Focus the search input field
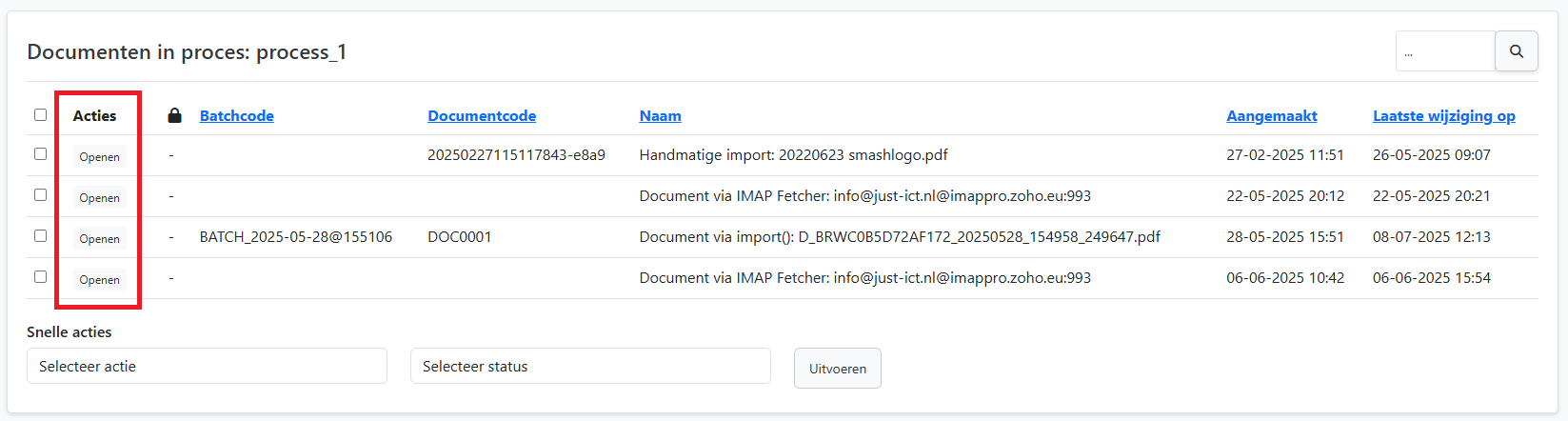The height and width of the screenshot is (421, 1568). [1445, 51]
